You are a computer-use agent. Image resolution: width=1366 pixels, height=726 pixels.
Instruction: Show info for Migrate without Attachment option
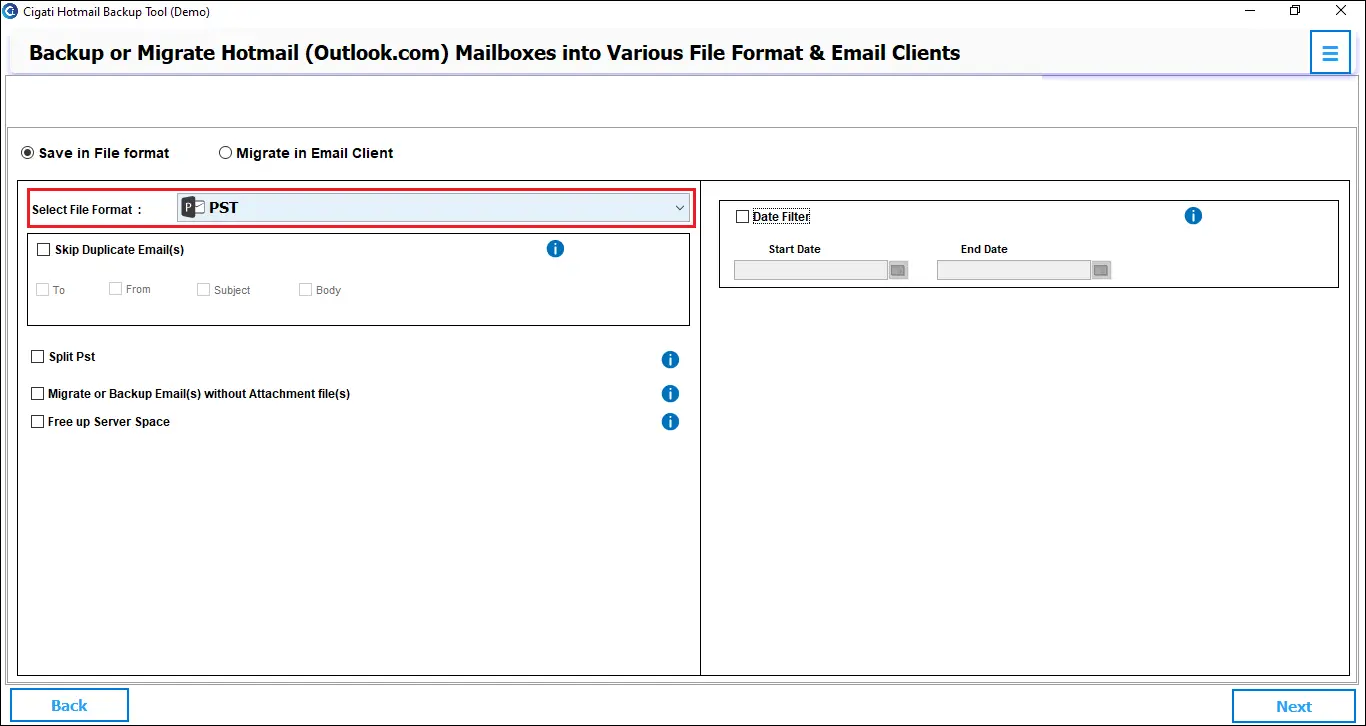[x=670, y=394]
